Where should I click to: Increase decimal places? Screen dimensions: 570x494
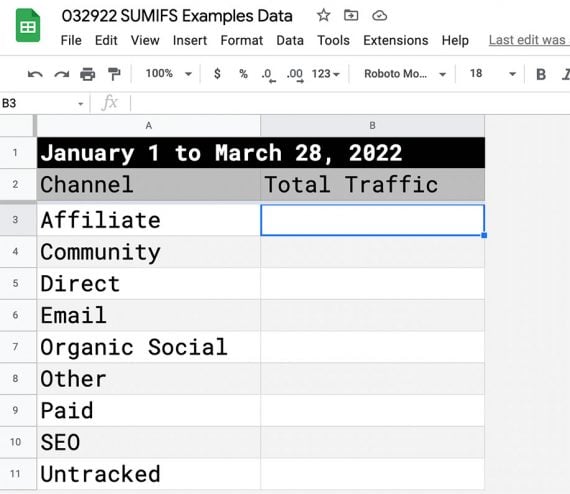pos(295,75)
